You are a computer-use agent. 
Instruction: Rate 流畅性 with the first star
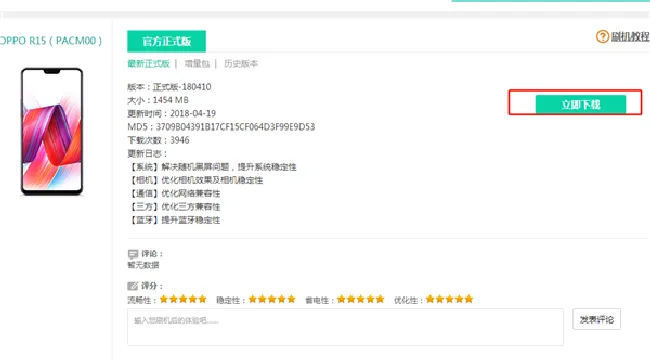(x=164, y=299)
